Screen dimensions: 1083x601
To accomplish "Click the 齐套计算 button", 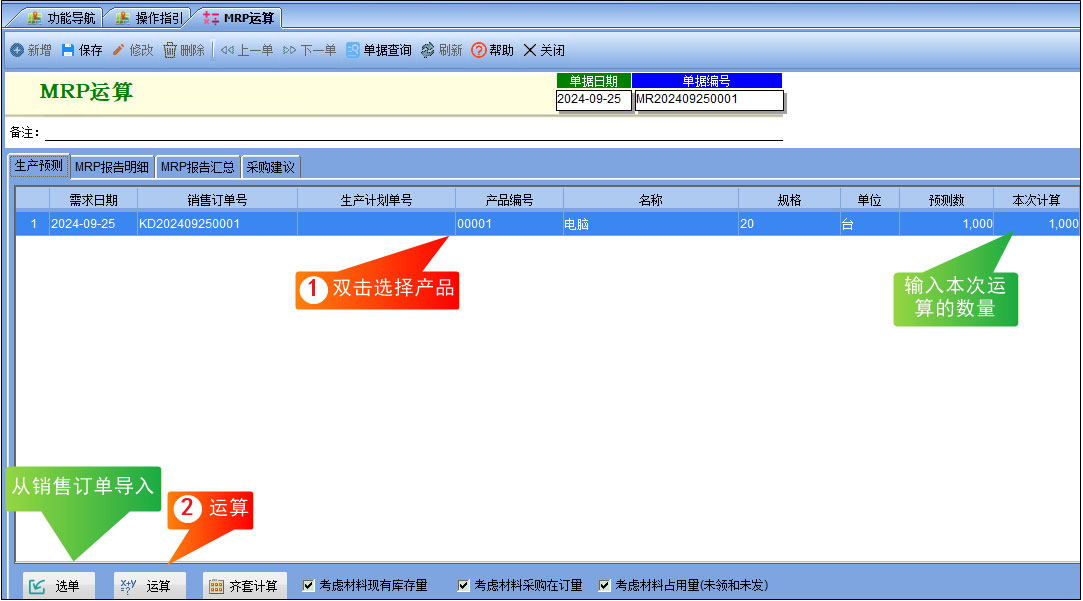I will coord(245,586).
